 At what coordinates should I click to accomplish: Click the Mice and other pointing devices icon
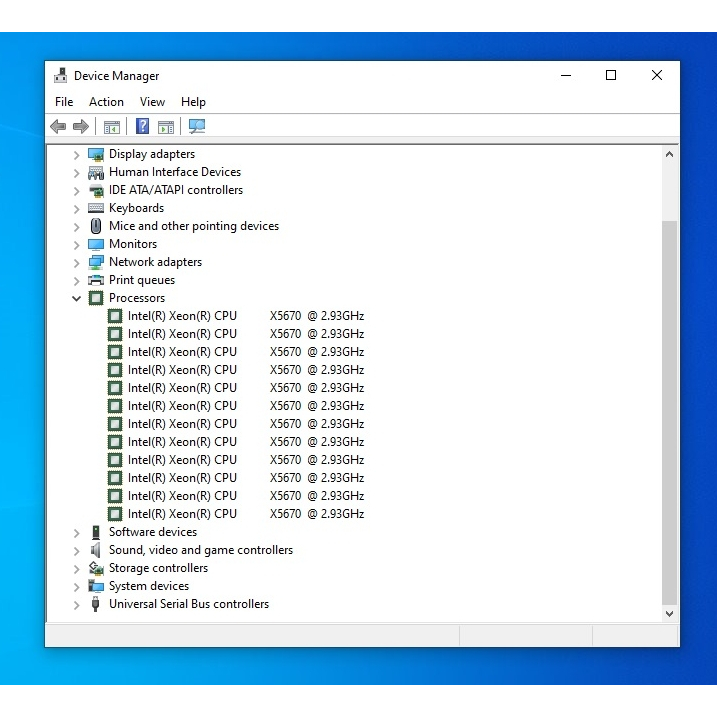coord(96,226)
